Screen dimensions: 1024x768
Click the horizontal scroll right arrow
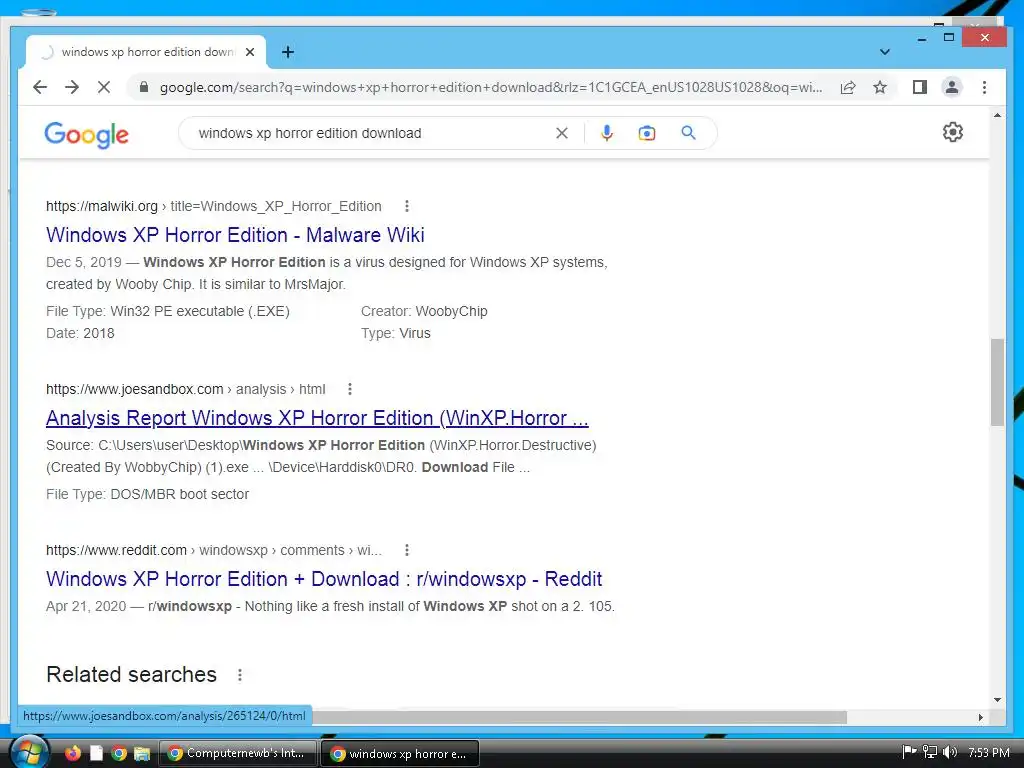980,717
